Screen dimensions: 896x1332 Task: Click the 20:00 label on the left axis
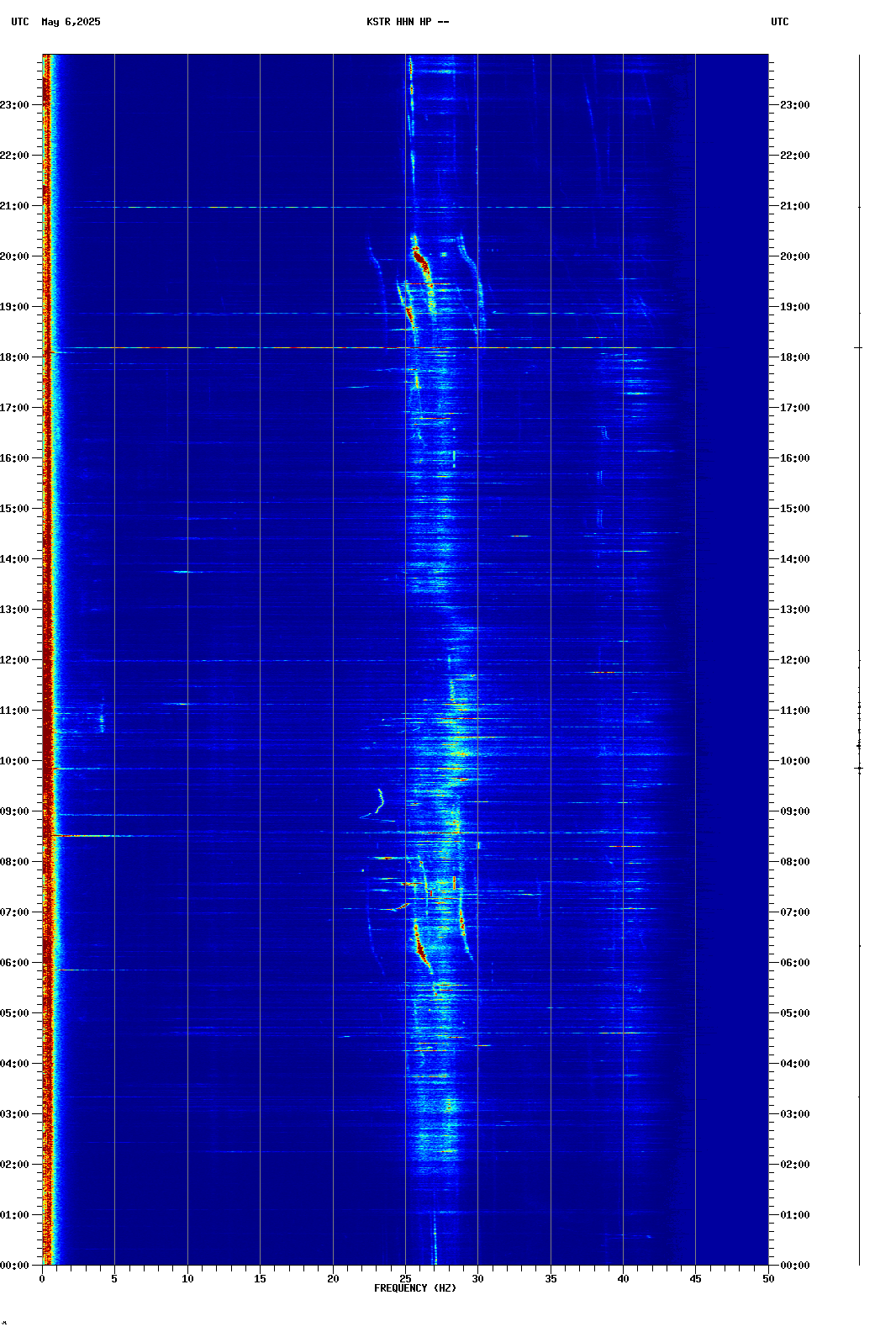[x=14, y=256]
